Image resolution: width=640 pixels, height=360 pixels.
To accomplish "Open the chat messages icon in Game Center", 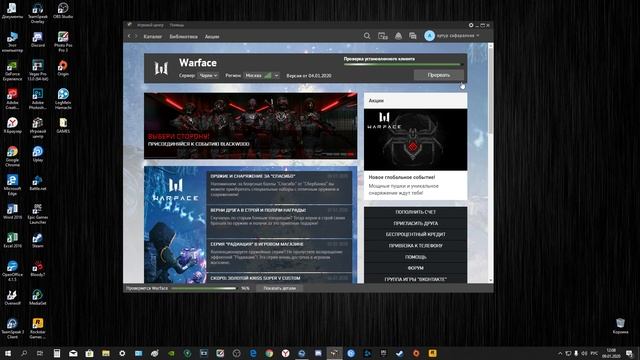I will [x=413, y=36].
